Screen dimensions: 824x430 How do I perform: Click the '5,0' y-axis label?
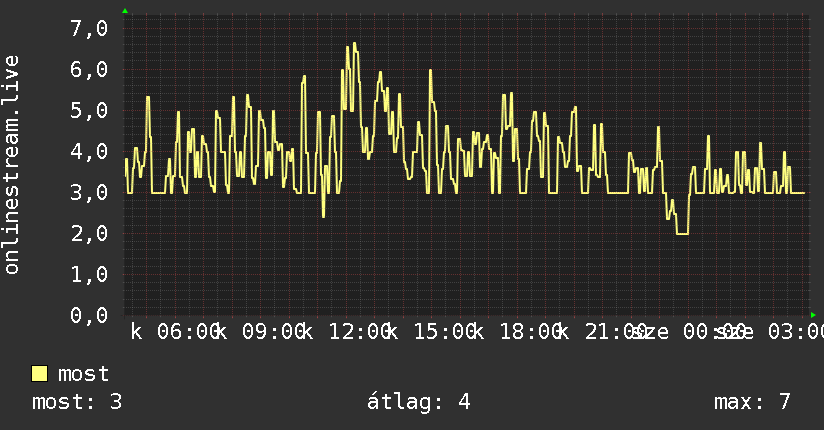(89, 110)
